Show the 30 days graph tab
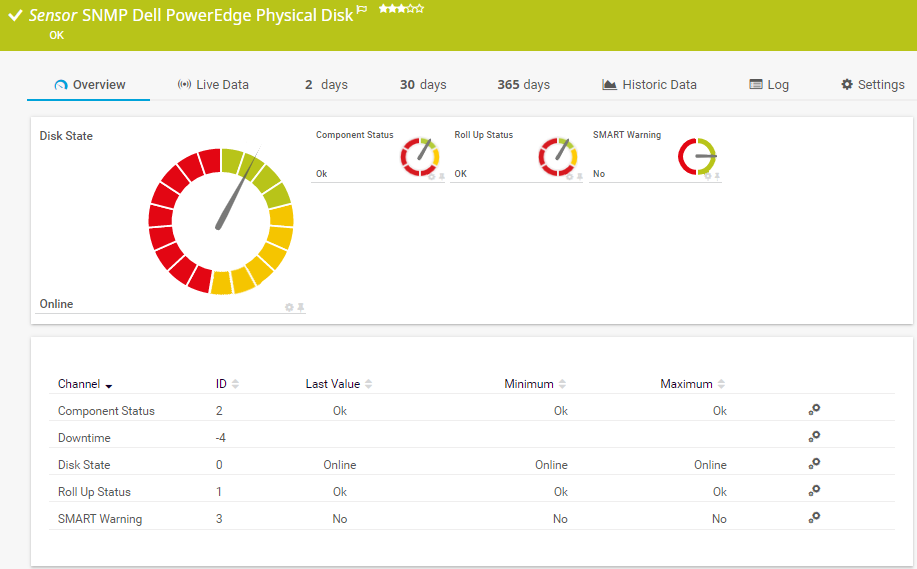 [x=423, y=85]
